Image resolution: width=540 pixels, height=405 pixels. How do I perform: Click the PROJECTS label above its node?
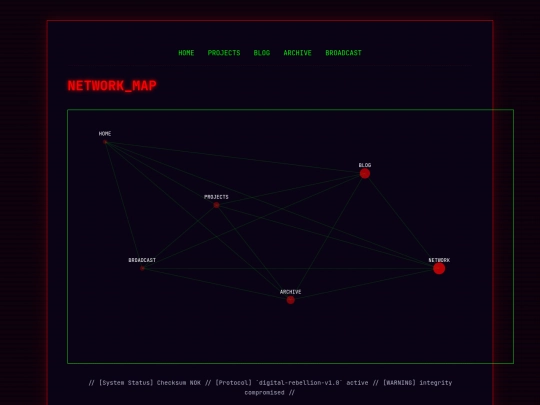click(216, 197)
